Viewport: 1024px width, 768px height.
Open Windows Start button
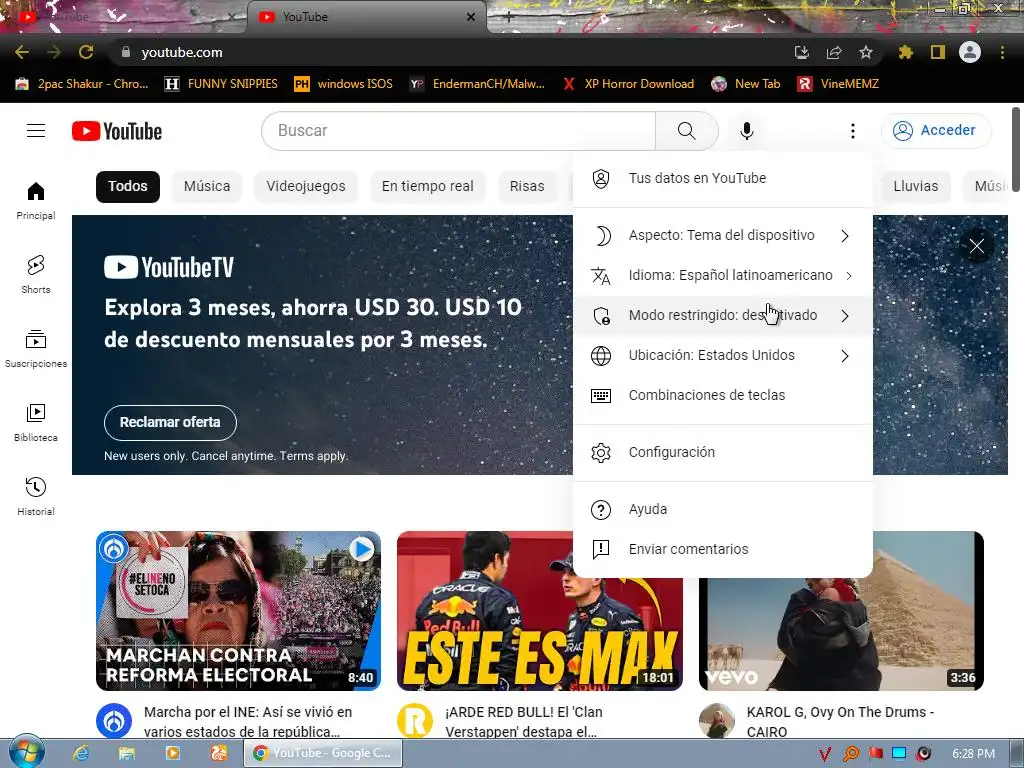[x=27, y=751]
